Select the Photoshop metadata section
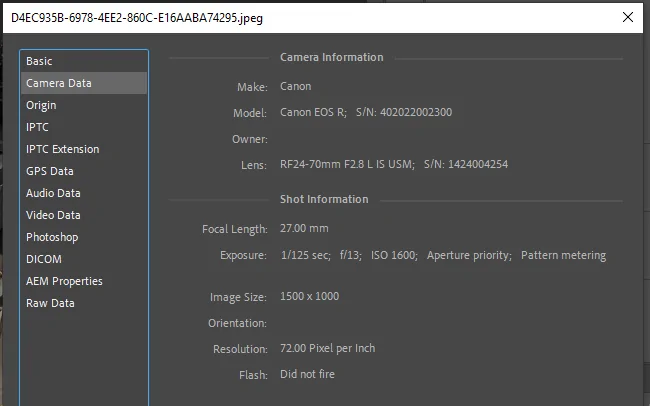This screenshot has width=650, height=406. 52,237
